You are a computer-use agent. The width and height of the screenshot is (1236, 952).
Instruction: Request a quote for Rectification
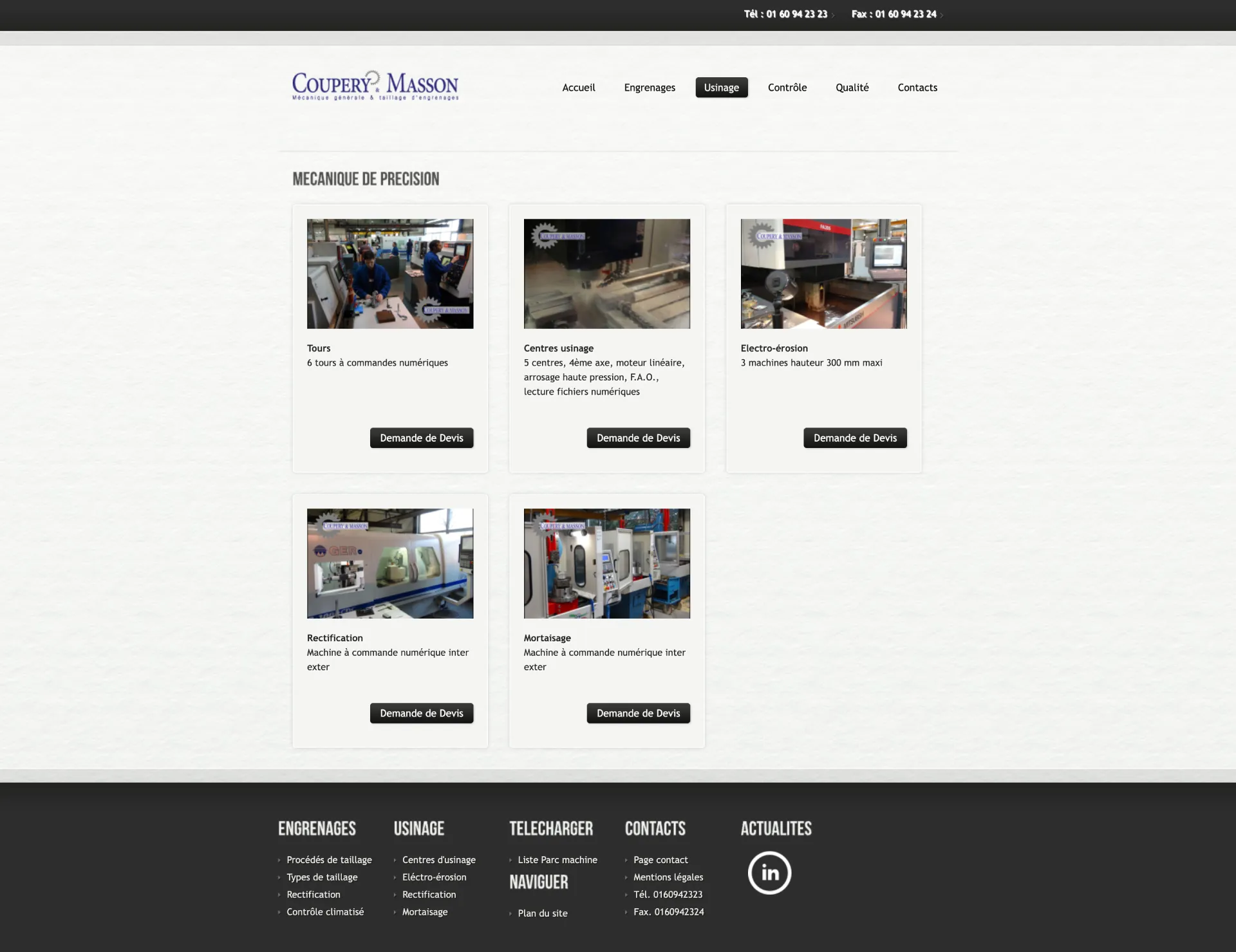coord(422,713)
